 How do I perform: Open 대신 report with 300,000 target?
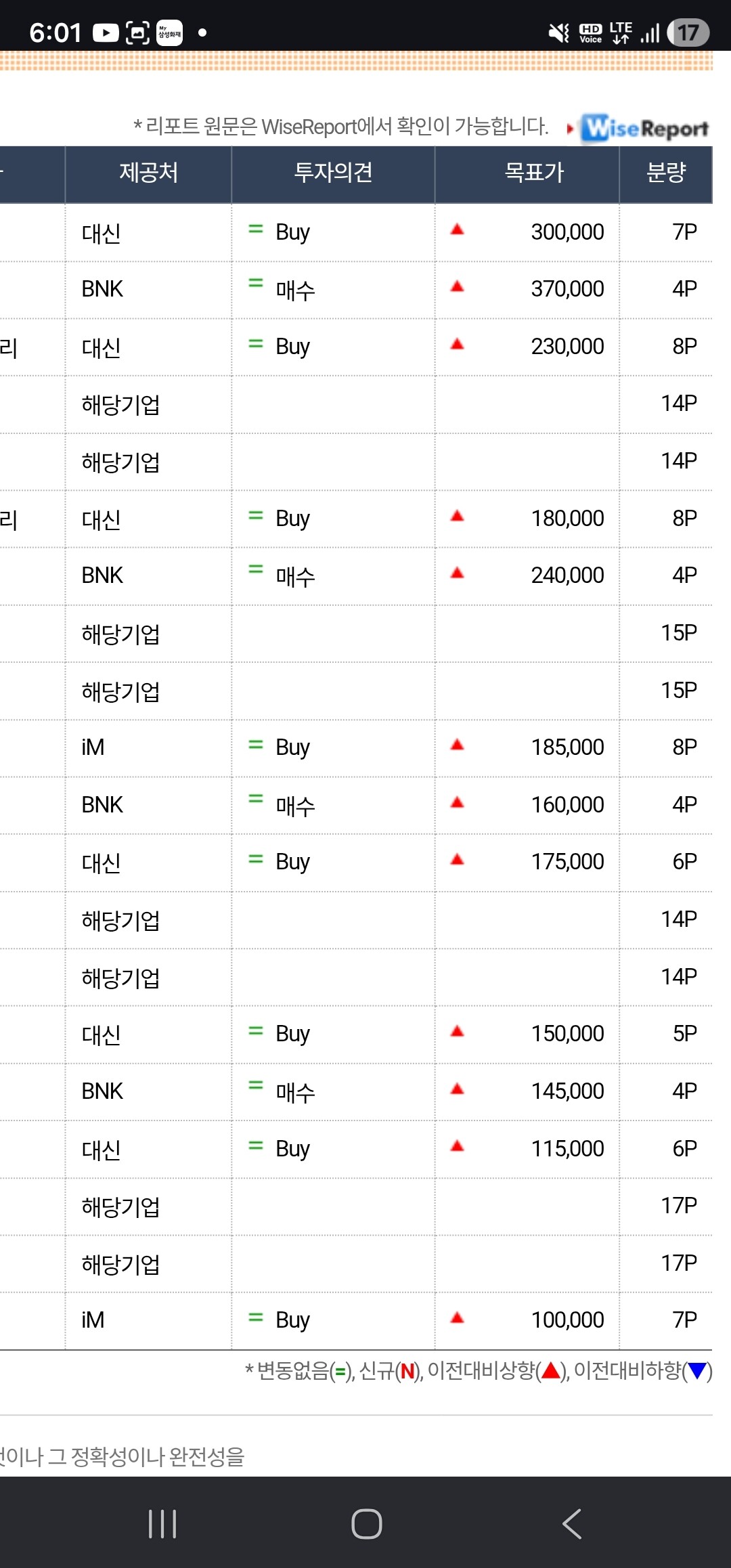coord(356,232)
